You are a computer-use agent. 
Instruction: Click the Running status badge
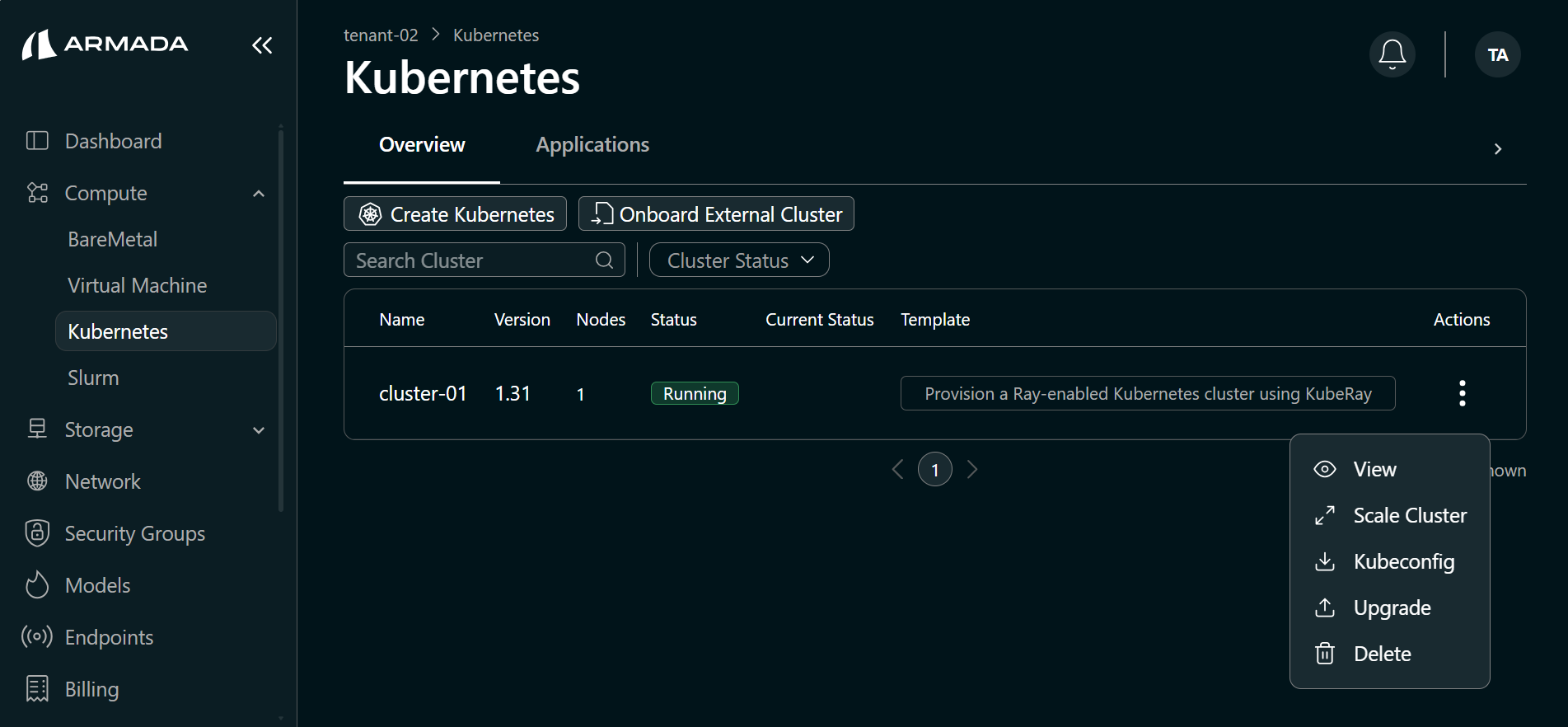695,394
